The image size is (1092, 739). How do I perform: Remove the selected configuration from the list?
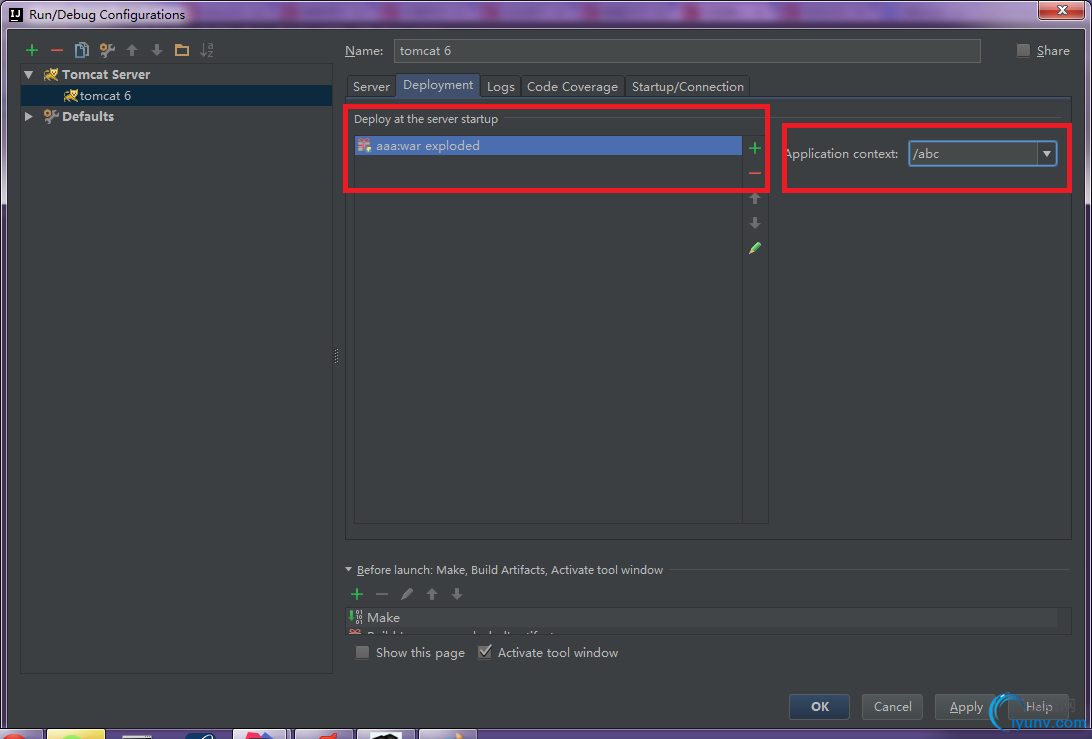pos(57,50)
